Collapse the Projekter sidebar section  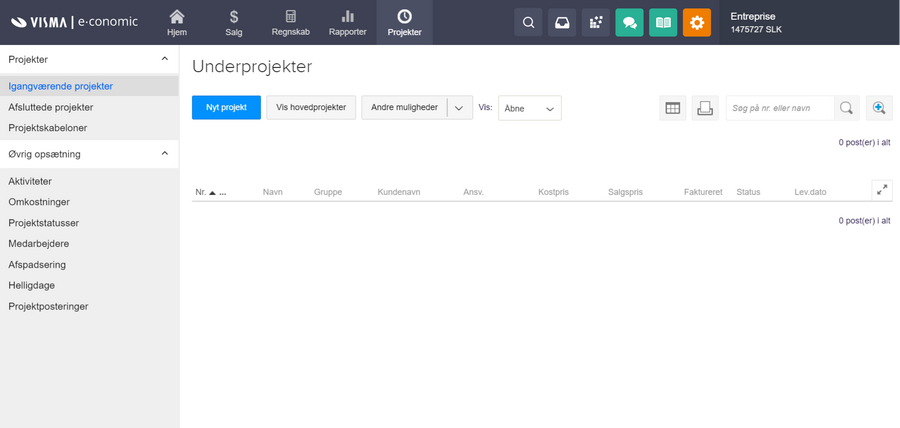165,59
